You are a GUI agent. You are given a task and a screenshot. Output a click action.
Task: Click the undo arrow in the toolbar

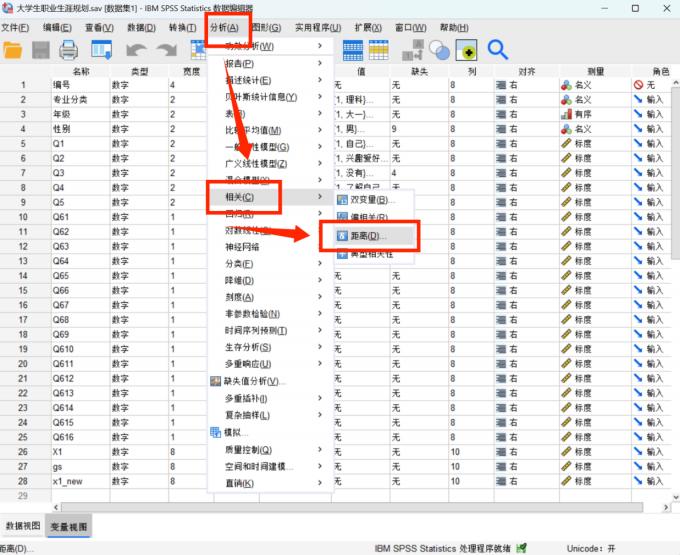point(136,49)
